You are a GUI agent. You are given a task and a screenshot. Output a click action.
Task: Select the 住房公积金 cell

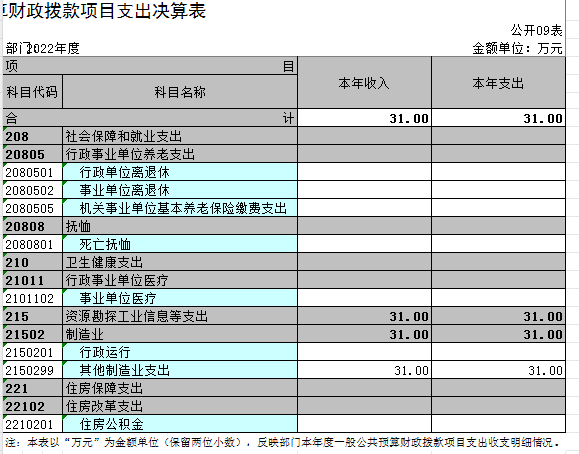click(x=180, y=424)
